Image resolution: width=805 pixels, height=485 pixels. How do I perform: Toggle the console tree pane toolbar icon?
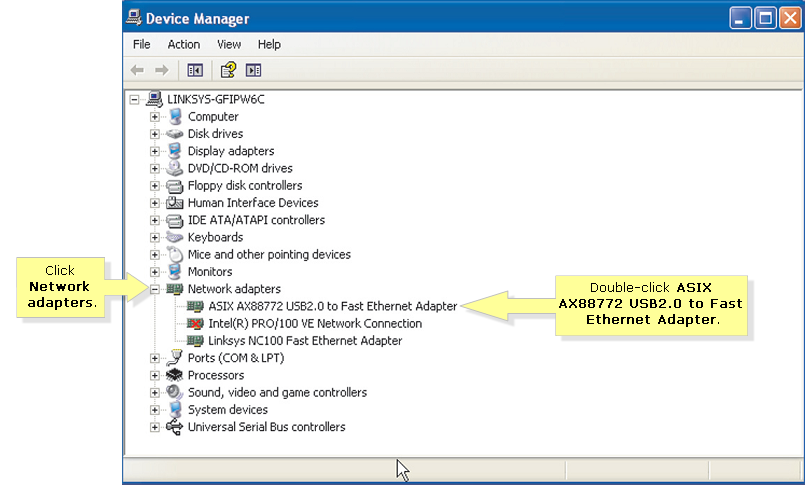coord(195,70)
